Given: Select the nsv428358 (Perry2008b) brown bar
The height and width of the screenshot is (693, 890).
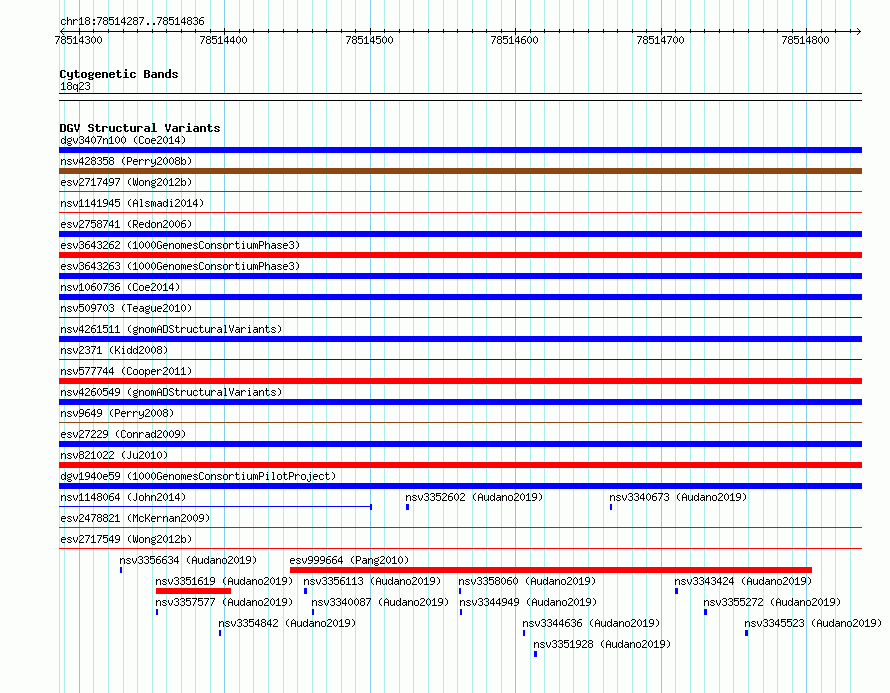Looking at the screenshot, I should [460, 171].
